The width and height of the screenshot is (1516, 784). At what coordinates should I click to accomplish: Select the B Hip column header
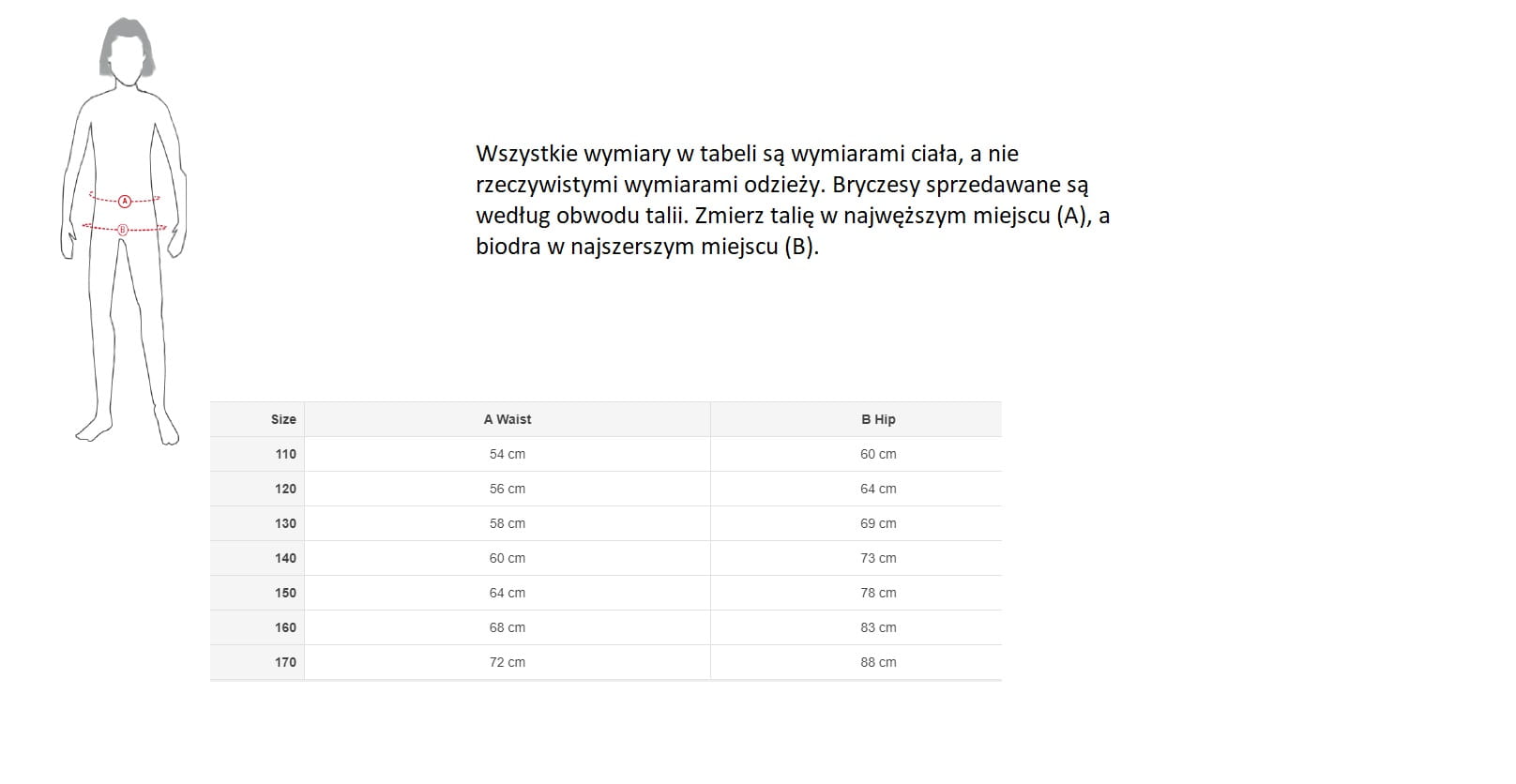point(878,419)
